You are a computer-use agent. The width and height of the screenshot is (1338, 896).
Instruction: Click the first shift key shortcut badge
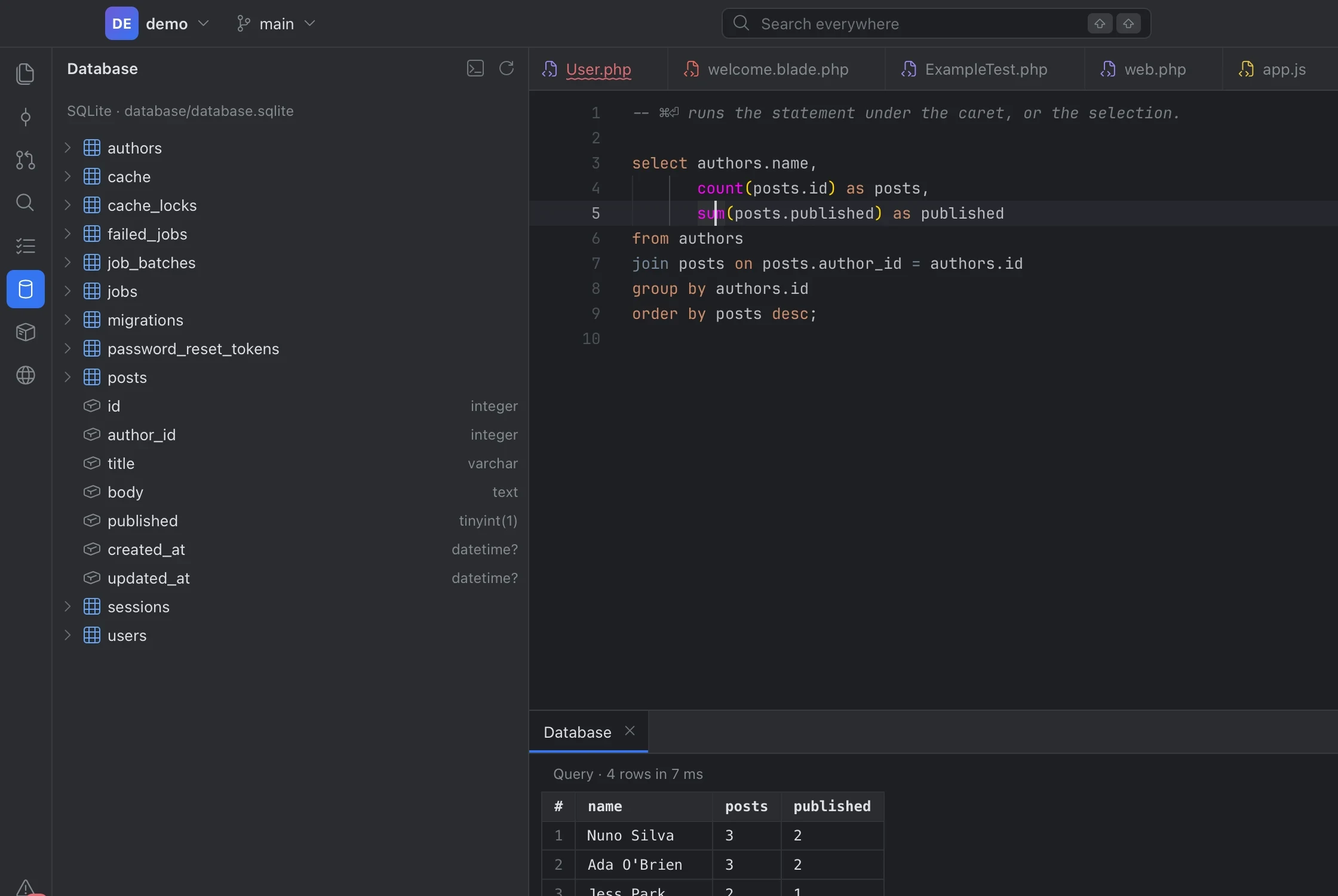point(1100,23)
